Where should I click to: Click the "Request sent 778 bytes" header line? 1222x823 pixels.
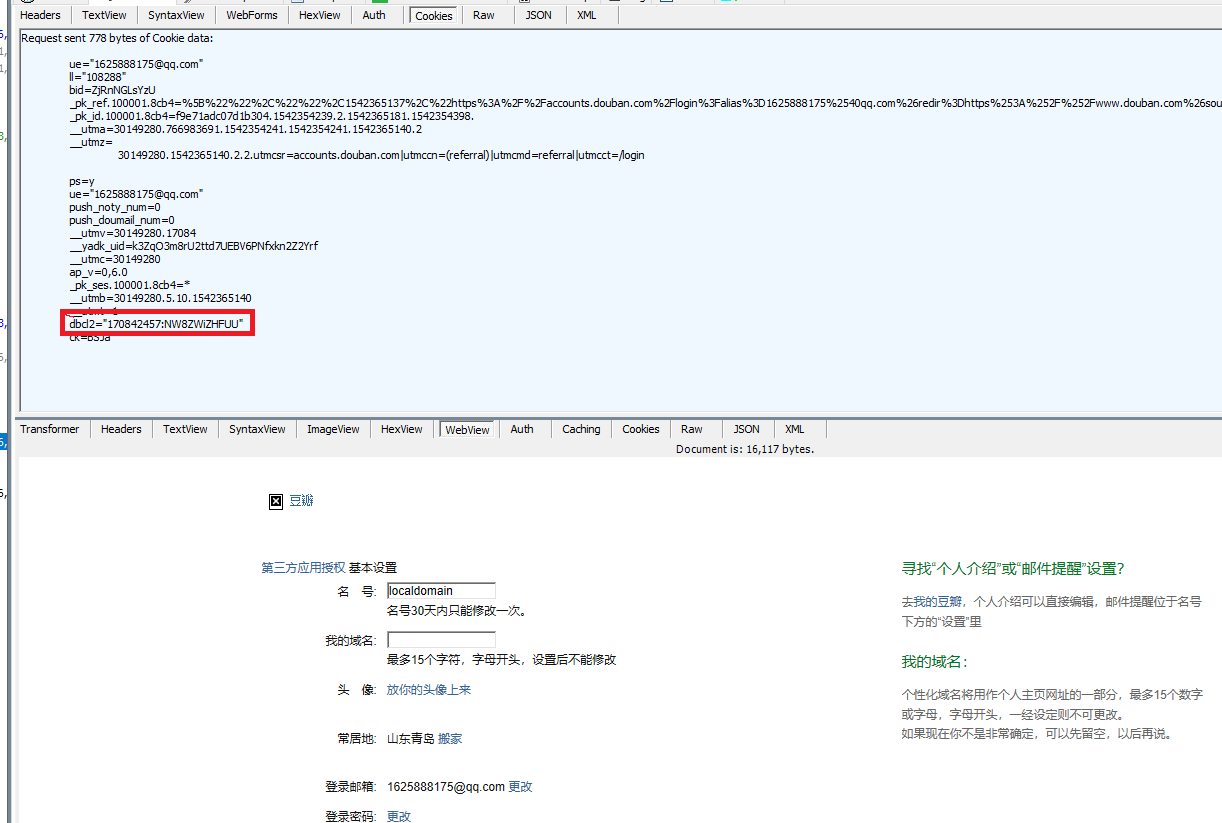click(117, 38)
